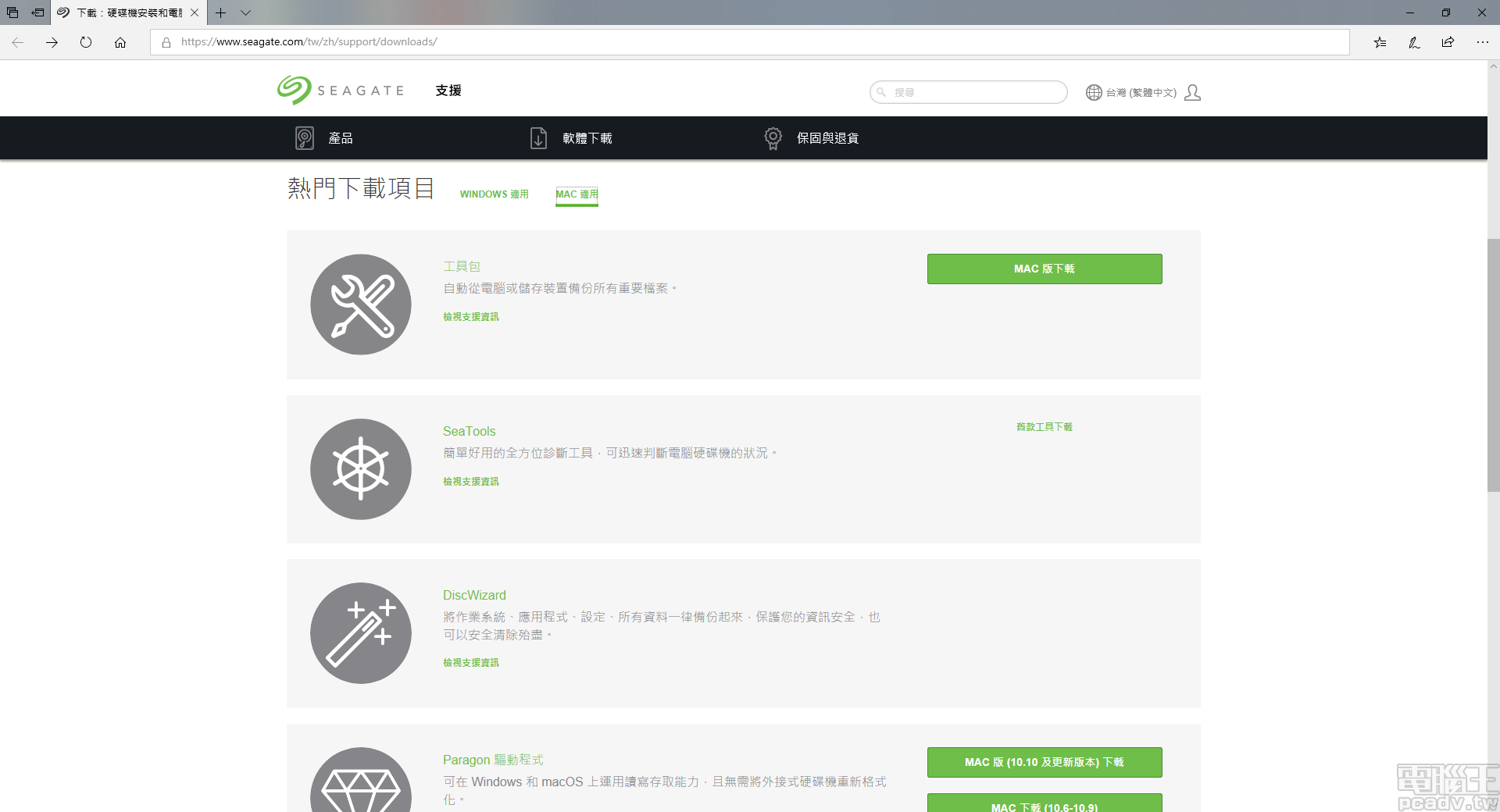Open the globe language selector icon

(x=1093, y=91)
